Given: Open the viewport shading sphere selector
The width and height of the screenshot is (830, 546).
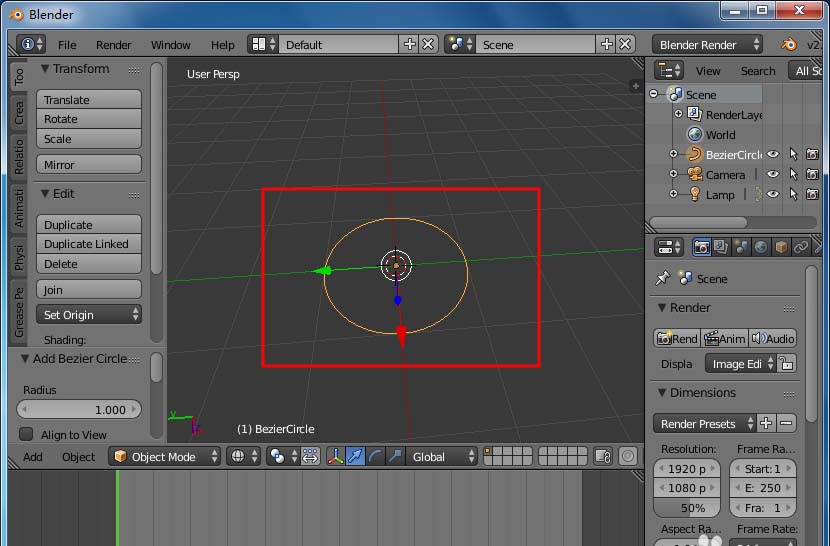Looking at the screenshot, I should pyautogui.click(x=243, y=457).
